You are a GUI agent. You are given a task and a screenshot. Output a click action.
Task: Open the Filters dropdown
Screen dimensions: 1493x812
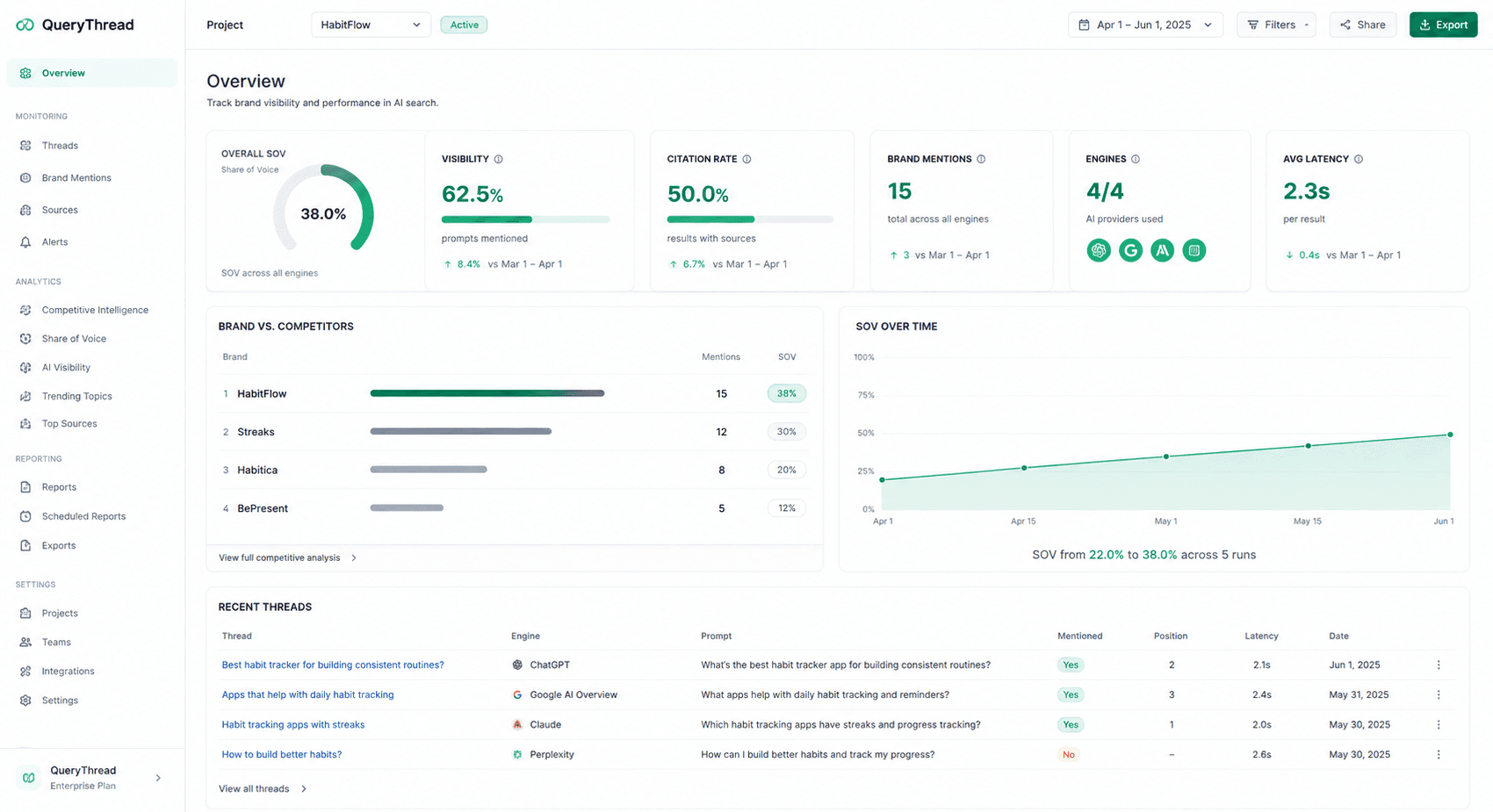tap(1276, 25)
